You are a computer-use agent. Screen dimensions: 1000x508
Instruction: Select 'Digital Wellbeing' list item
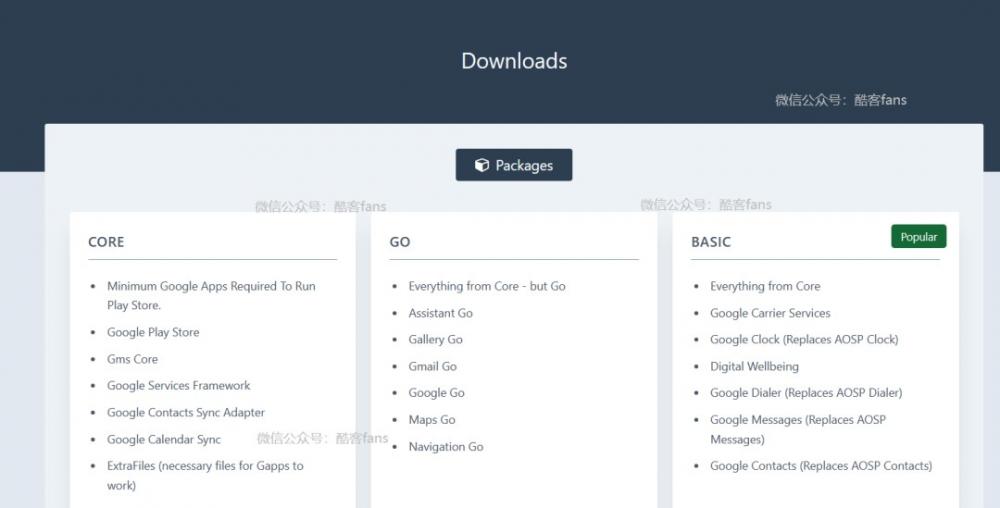click(754, 366)
